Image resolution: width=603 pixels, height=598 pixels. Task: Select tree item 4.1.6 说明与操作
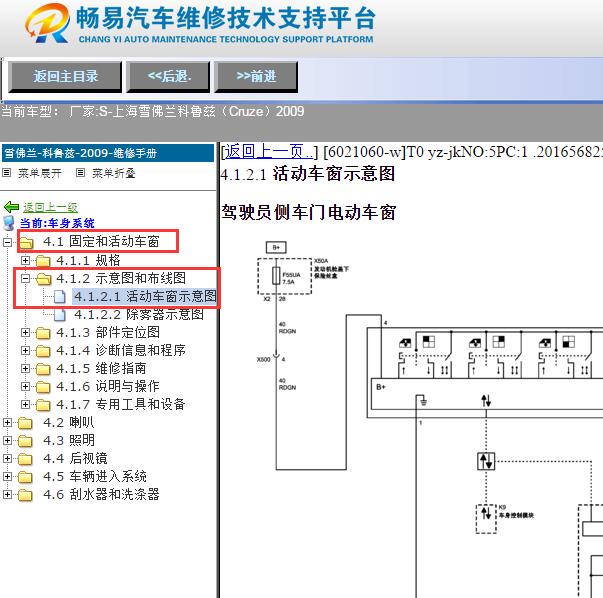[x=108, y=386]
